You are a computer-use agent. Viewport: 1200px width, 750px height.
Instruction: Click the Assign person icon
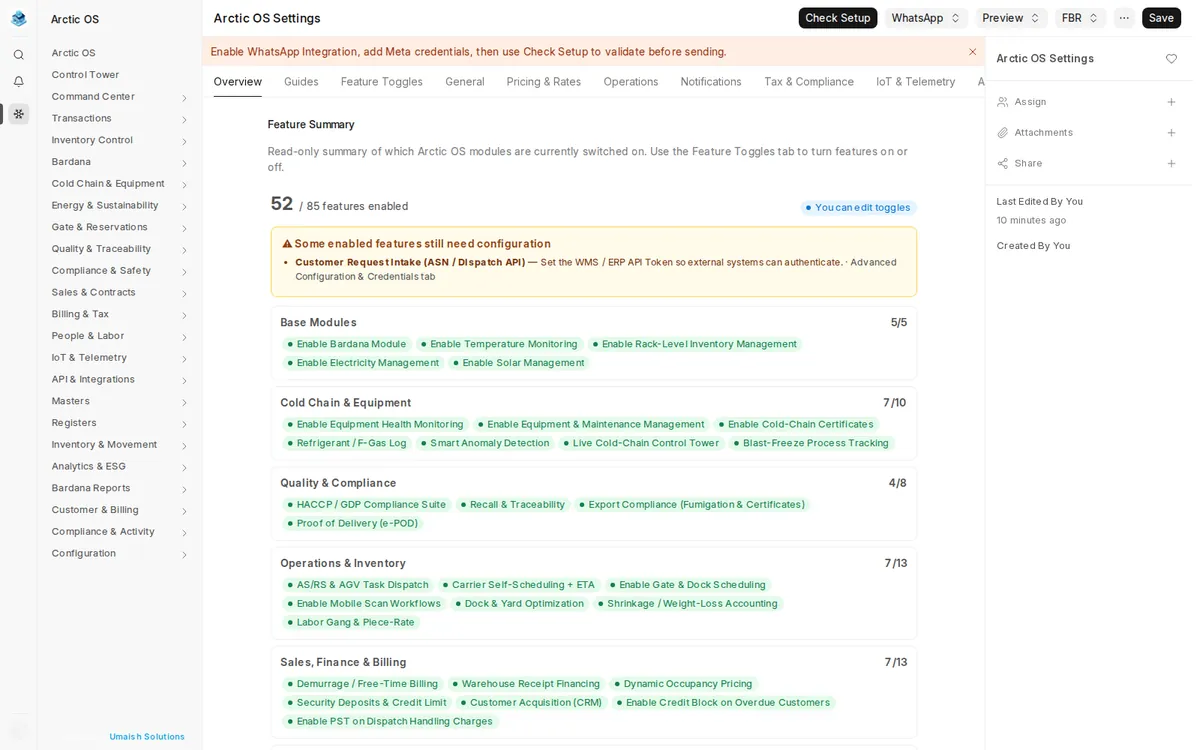1003,102
